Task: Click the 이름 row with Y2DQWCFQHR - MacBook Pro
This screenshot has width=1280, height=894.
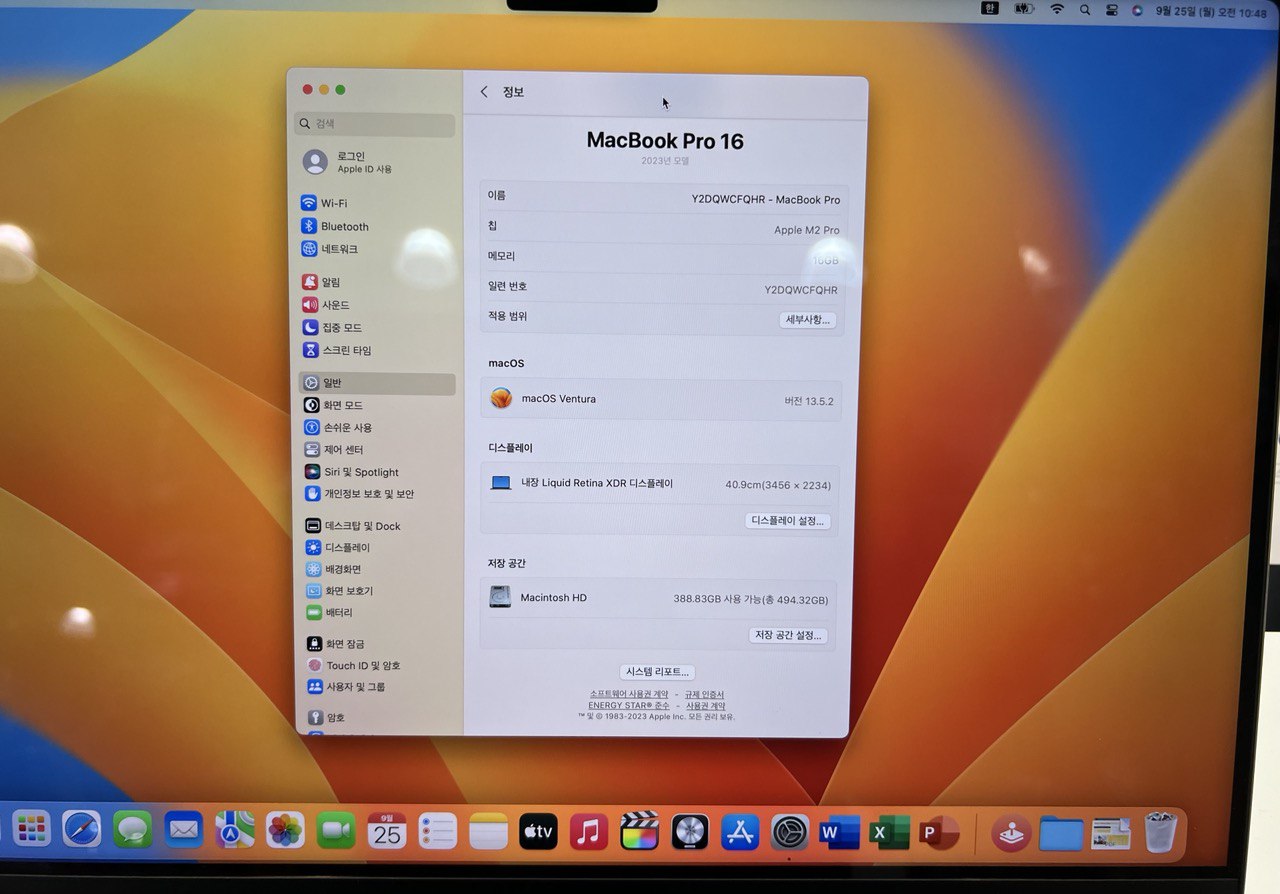Action: click(x=663, y=198)
